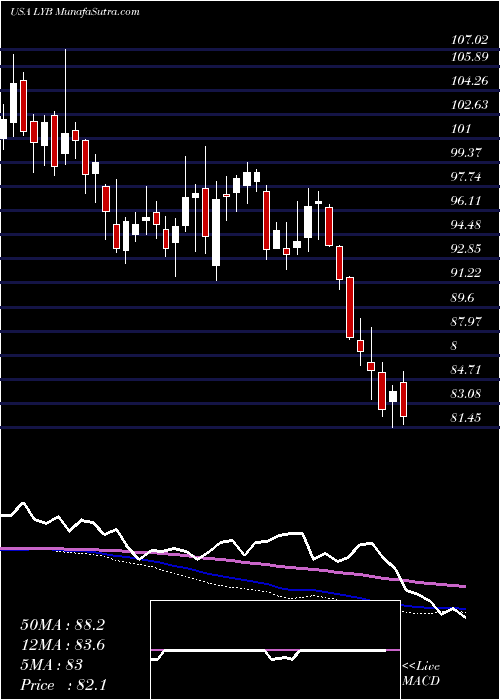Image resolution: width=500 pixels, height=700 pixels.
Task: Click the <<Live MACD label
Action: pos(421,674)
